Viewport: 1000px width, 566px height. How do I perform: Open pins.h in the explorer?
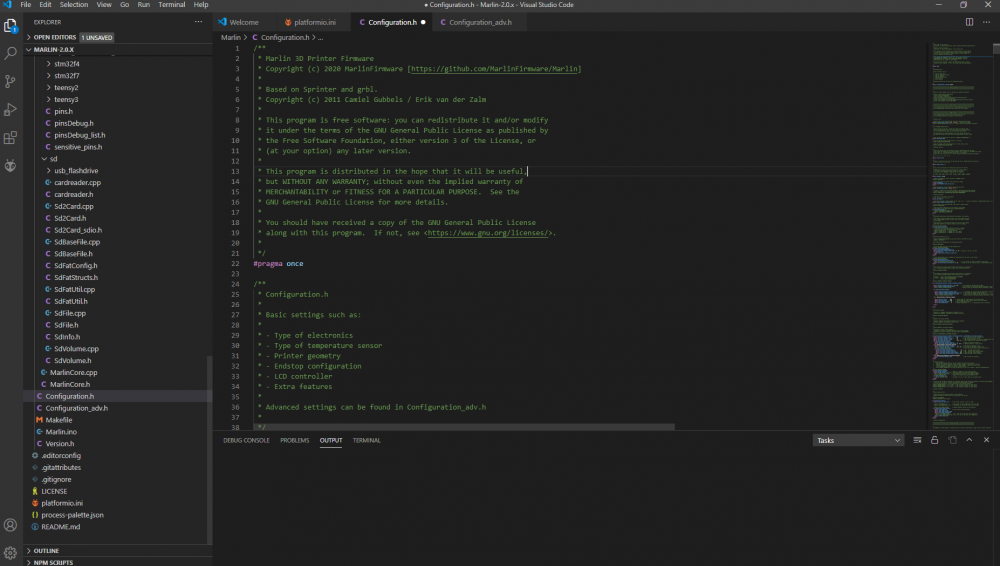pyautogui.click(x=63, y=111)
